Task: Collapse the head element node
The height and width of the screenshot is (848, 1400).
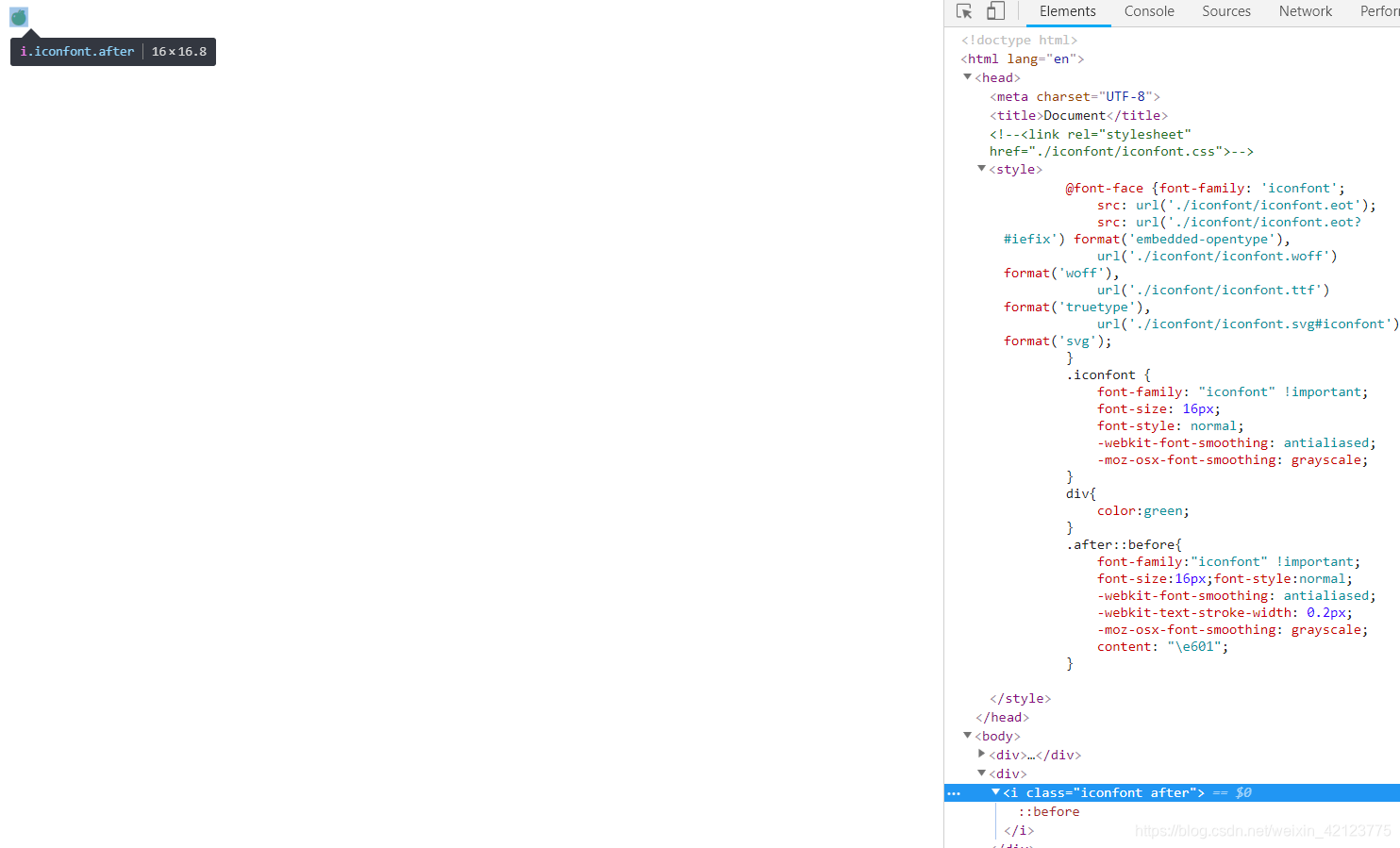Action: coord(967,77)
